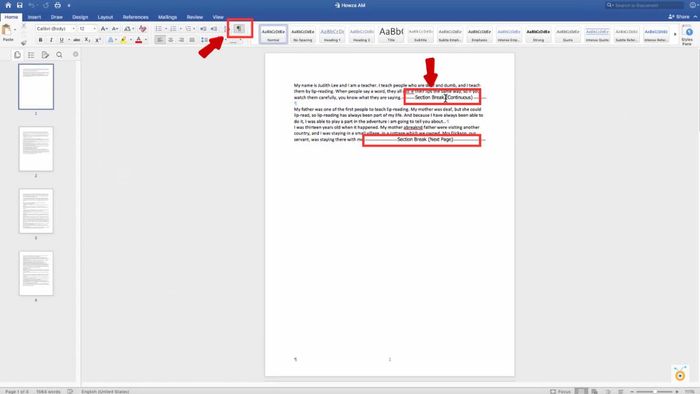Viewport: 700px width, 394px height.
Task: Open thumbnails pane icon in sidebar
Action: pos(17,55)
